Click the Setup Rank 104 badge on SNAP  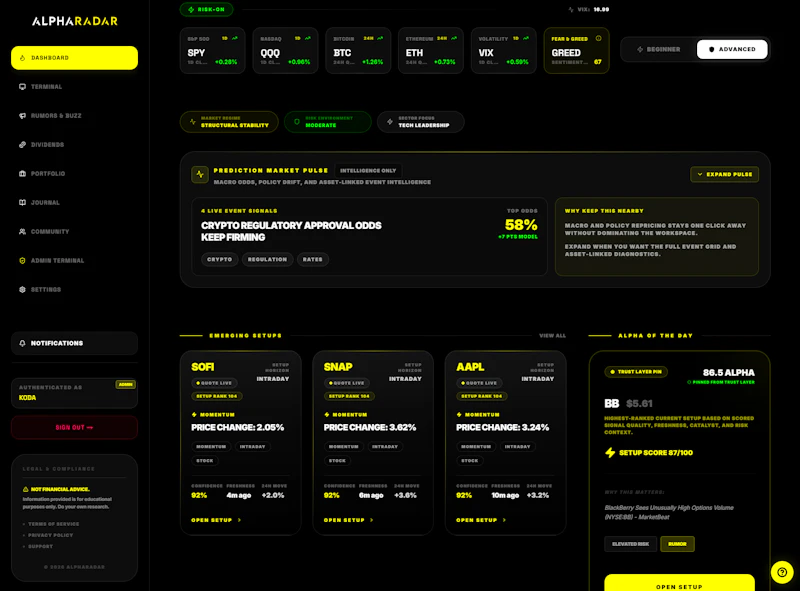[349, 396]
